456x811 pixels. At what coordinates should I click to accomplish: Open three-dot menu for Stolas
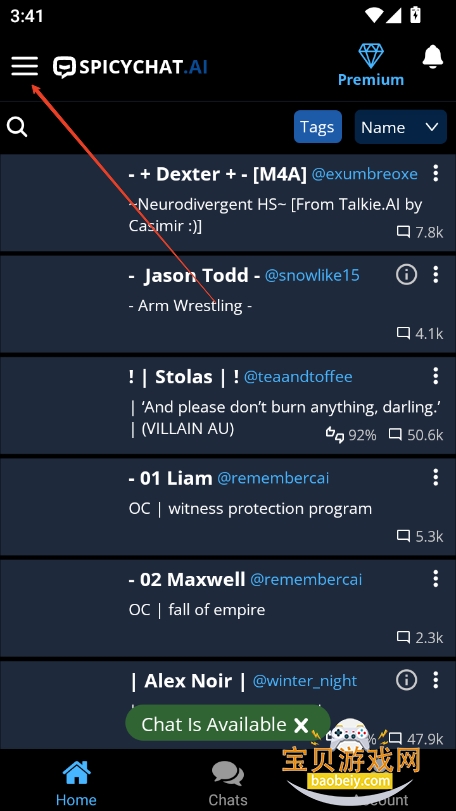click(436, 376)
